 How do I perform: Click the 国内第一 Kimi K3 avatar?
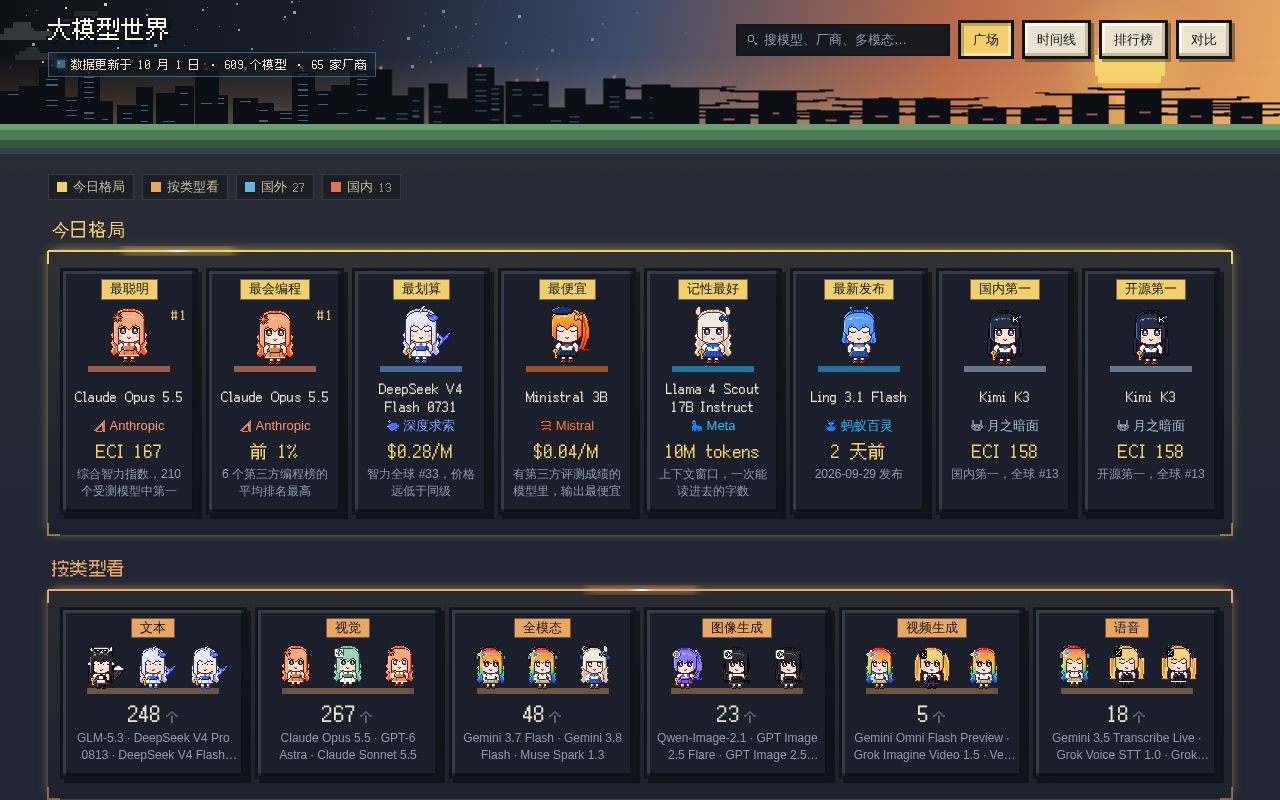pos(1004,336)
